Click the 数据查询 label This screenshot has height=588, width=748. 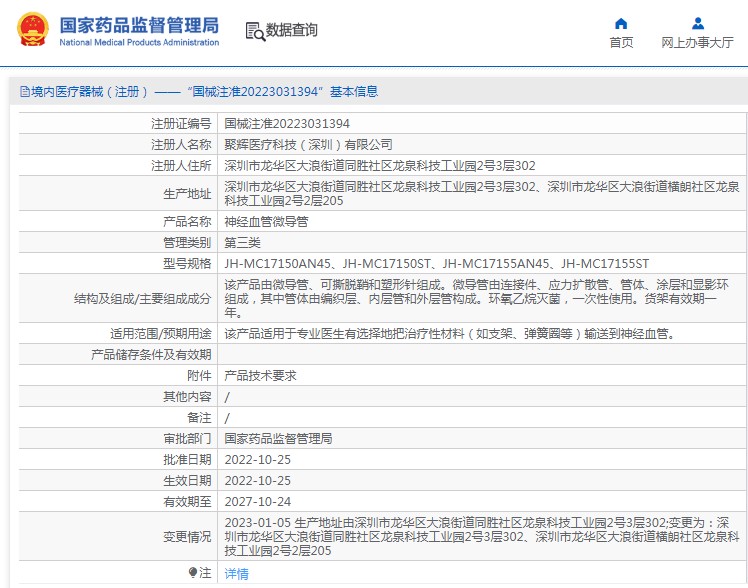coord(291,30)
